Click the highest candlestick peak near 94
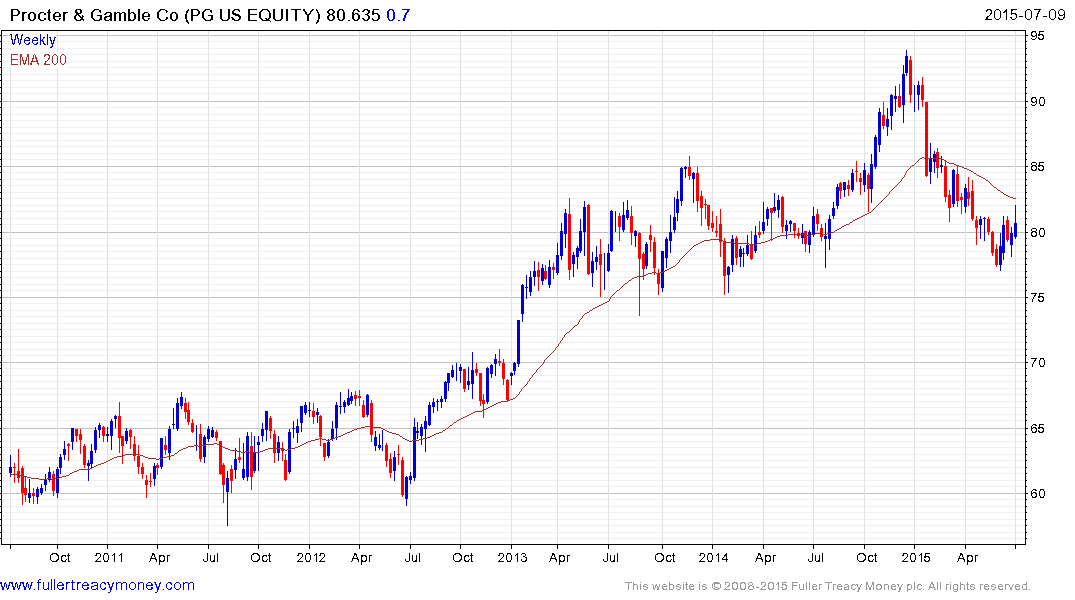This screenshot has height=600, width=1075. [x=906, y=53]
